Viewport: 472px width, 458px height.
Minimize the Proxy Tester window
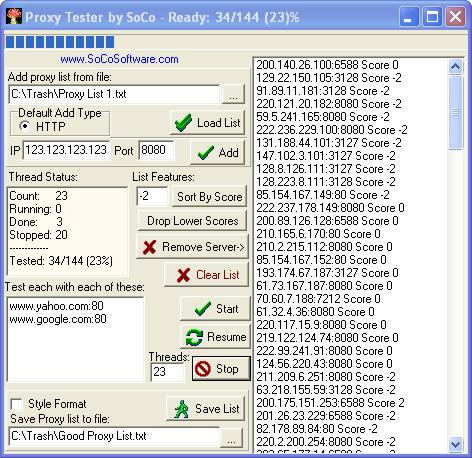point(409,16)
